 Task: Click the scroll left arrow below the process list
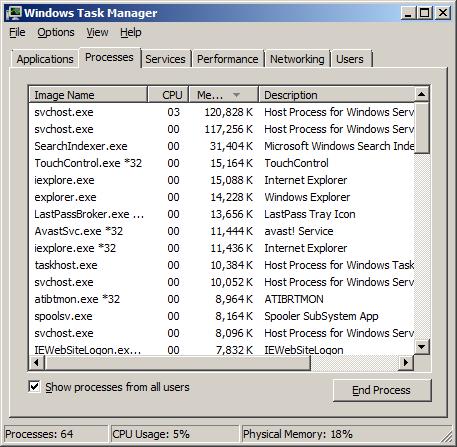tap(36, 362)
